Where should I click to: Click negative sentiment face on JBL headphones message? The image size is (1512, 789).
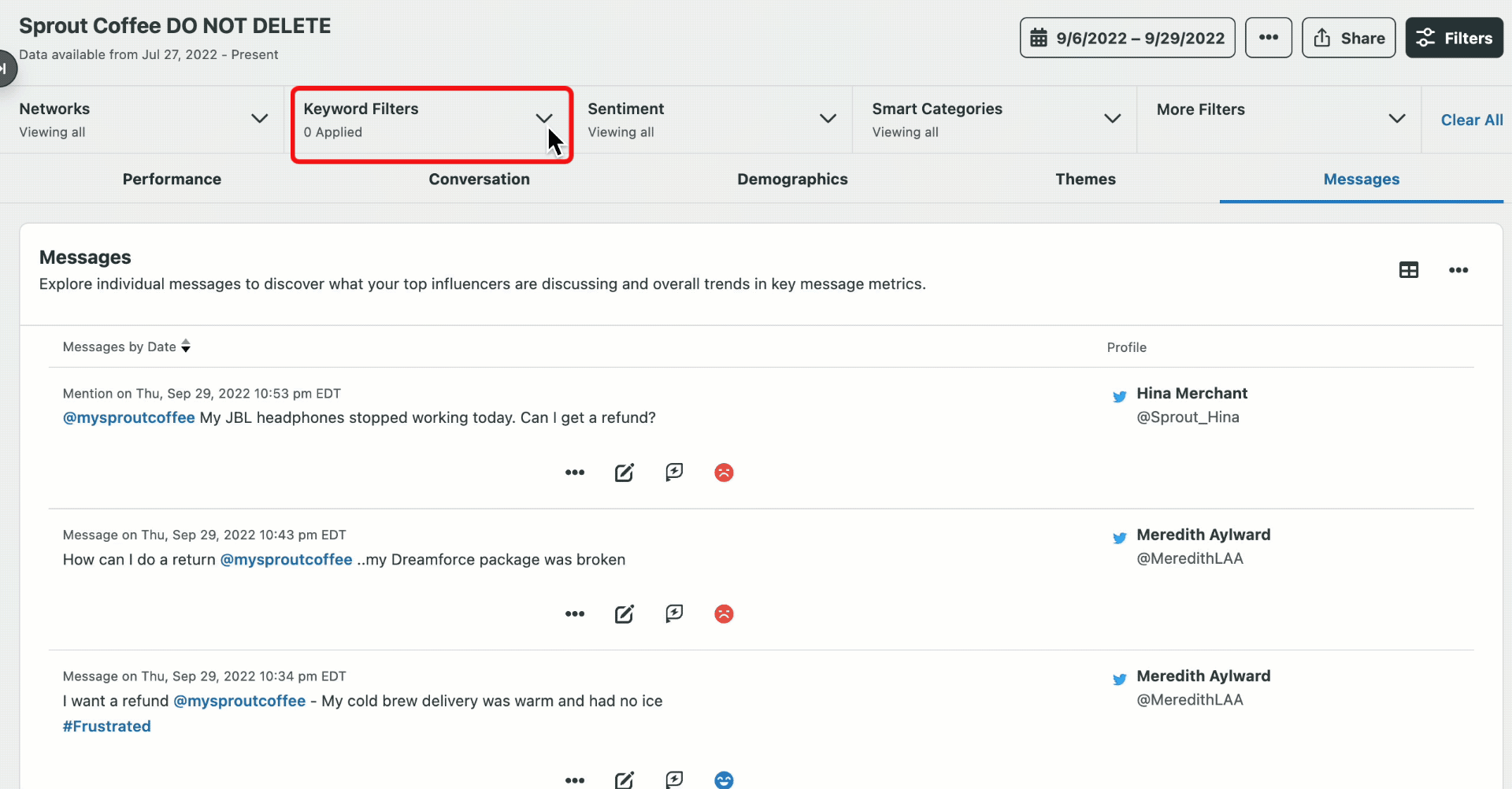724,472
